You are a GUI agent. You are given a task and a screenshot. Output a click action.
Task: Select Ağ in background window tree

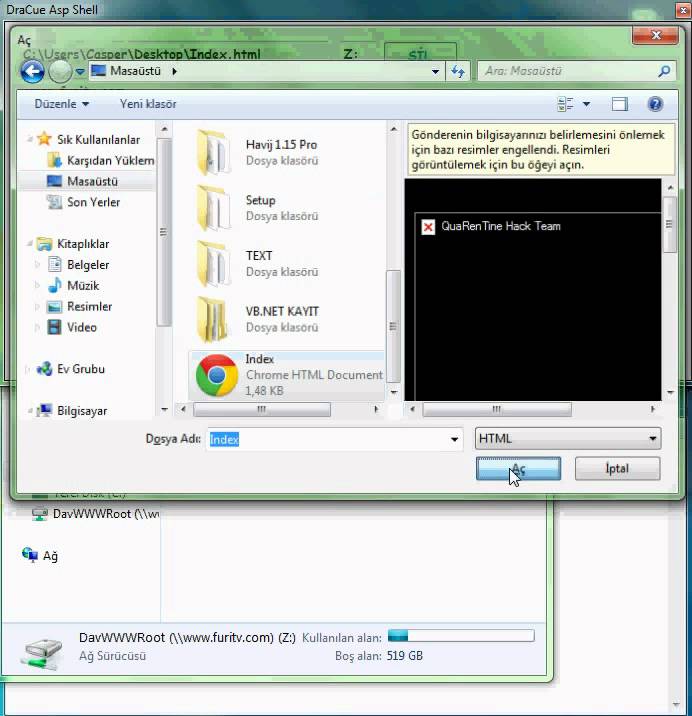[x=50, y=556]
